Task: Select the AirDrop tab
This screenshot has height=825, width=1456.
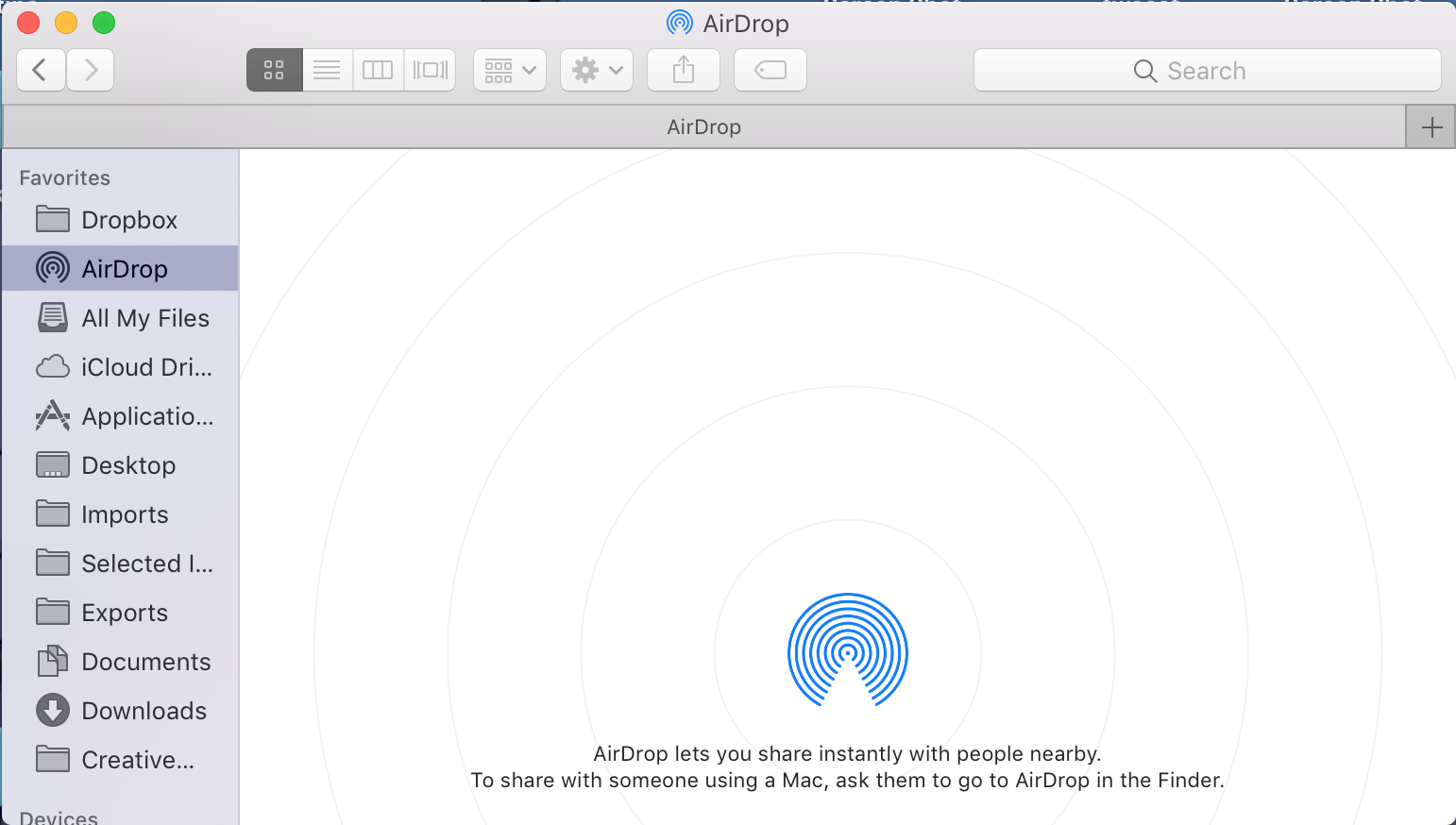Action: coord(704,127)
